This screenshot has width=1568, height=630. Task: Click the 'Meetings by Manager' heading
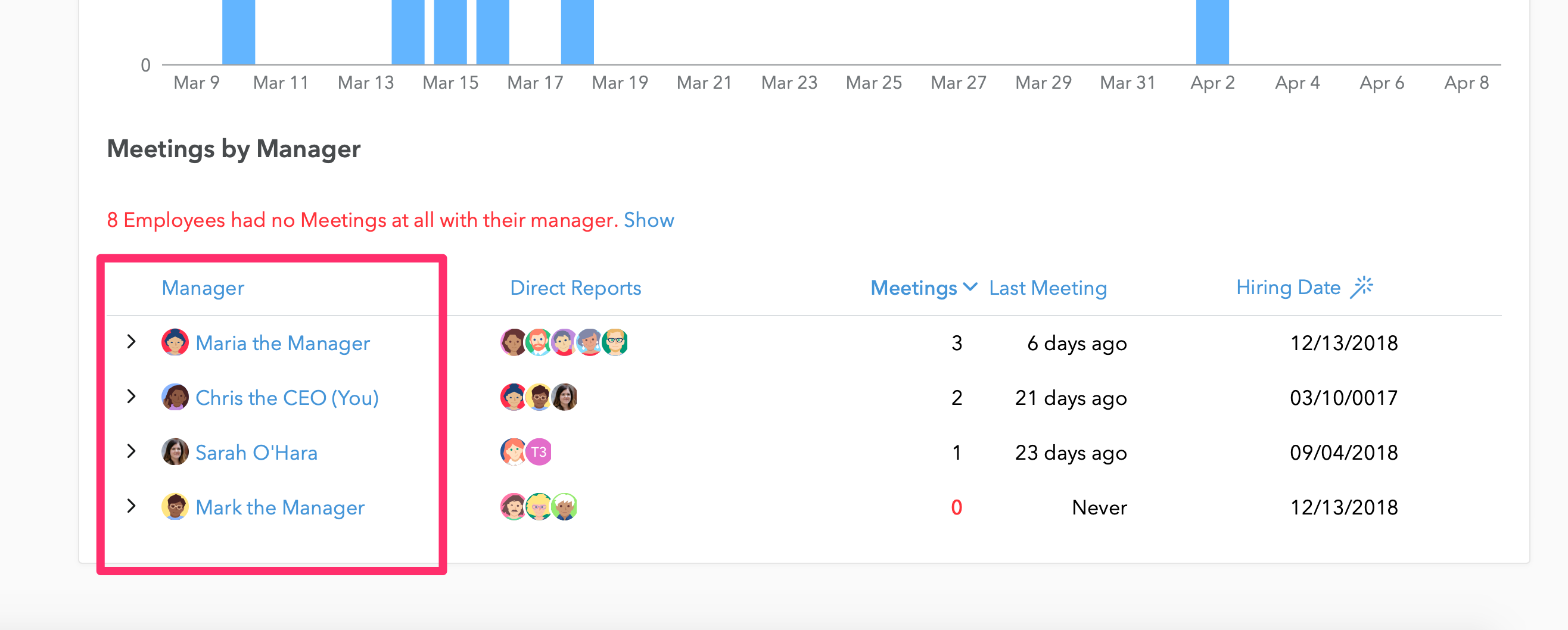[x=234, y=149]
